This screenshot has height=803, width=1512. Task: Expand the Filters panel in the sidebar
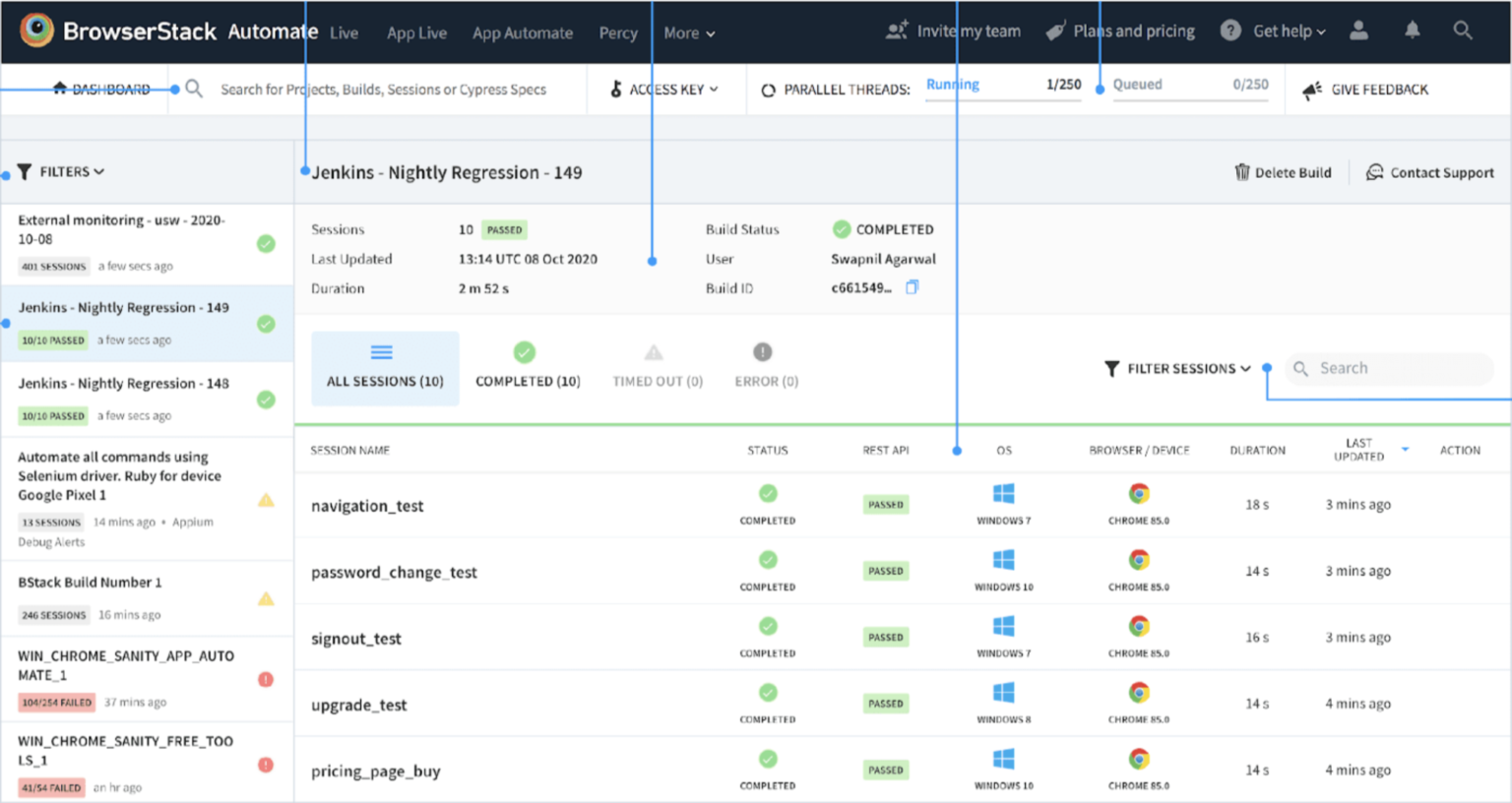coord(61,170)
